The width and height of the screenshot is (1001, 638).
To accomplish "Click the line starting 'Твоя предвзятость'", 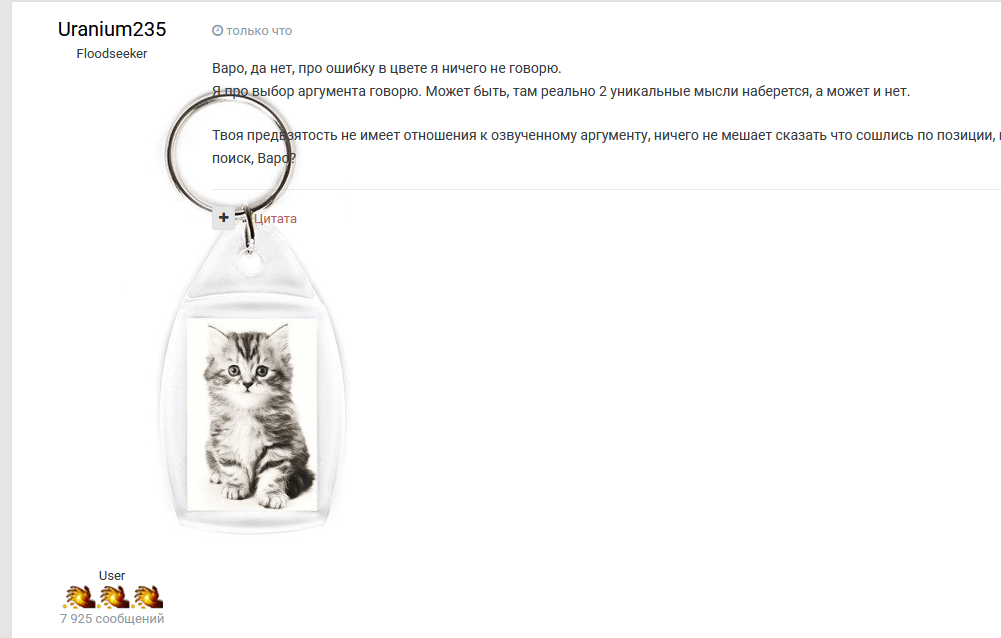I will coord(606,135).
